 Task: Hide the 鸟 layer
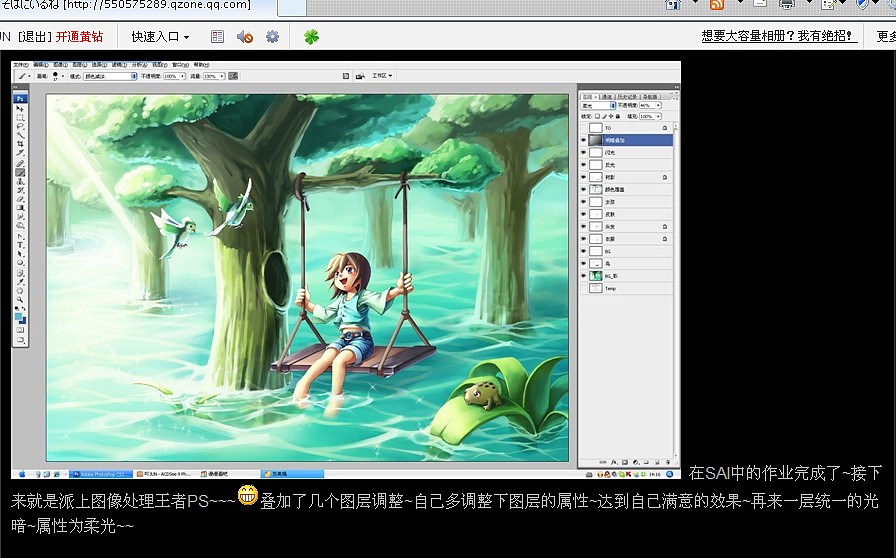583,264
